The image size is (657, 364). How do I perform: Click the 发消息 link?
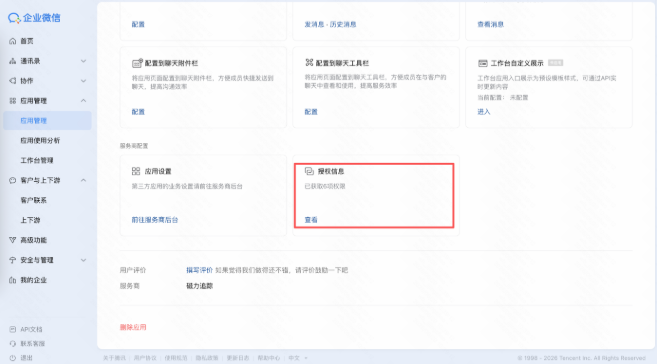[314, 24]
